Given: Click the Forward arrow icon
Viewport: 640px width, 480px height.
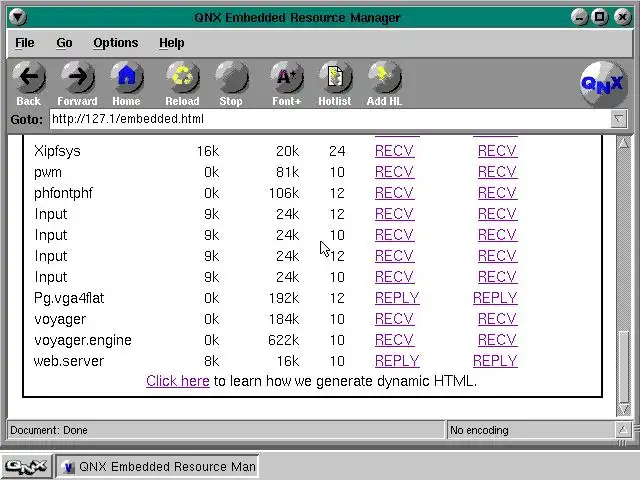Looking at the screenshot, I should tap(78, 77).
